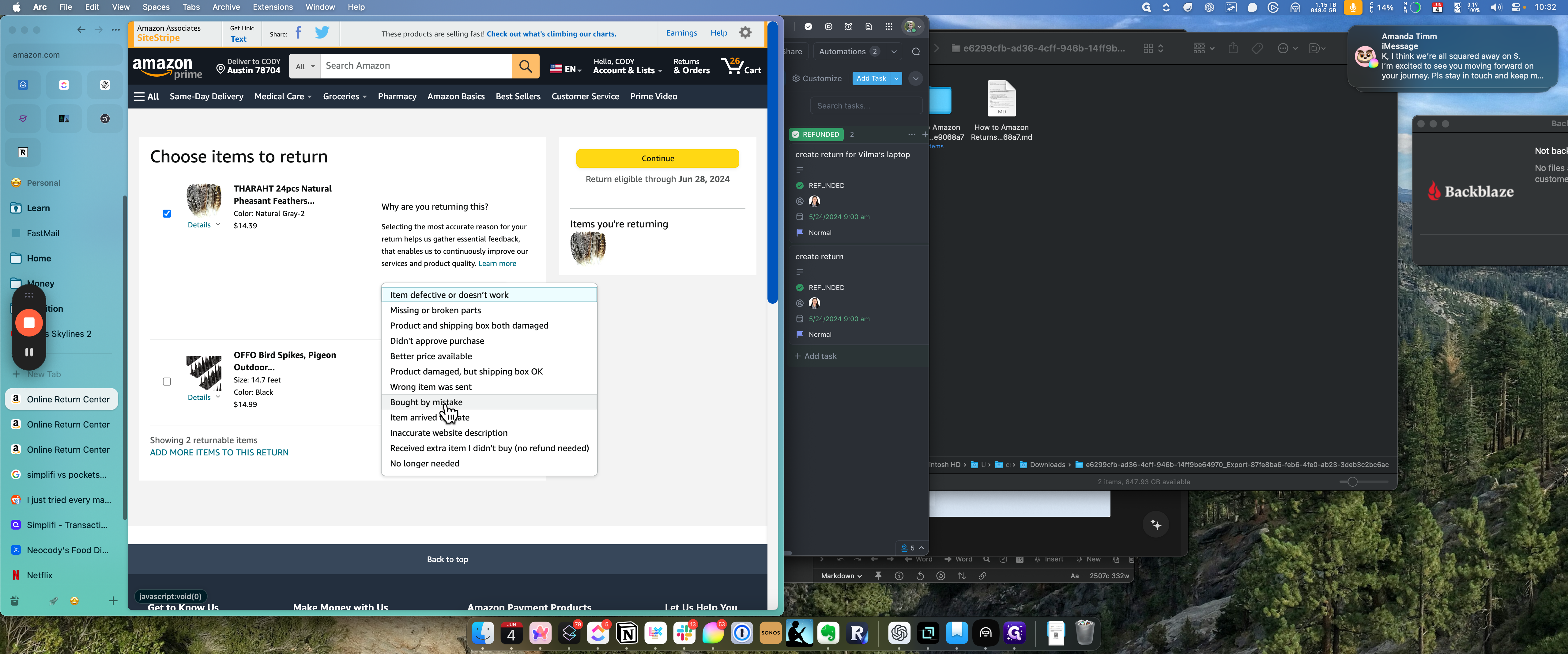Click the Amazon search magnifier icon

525,66
